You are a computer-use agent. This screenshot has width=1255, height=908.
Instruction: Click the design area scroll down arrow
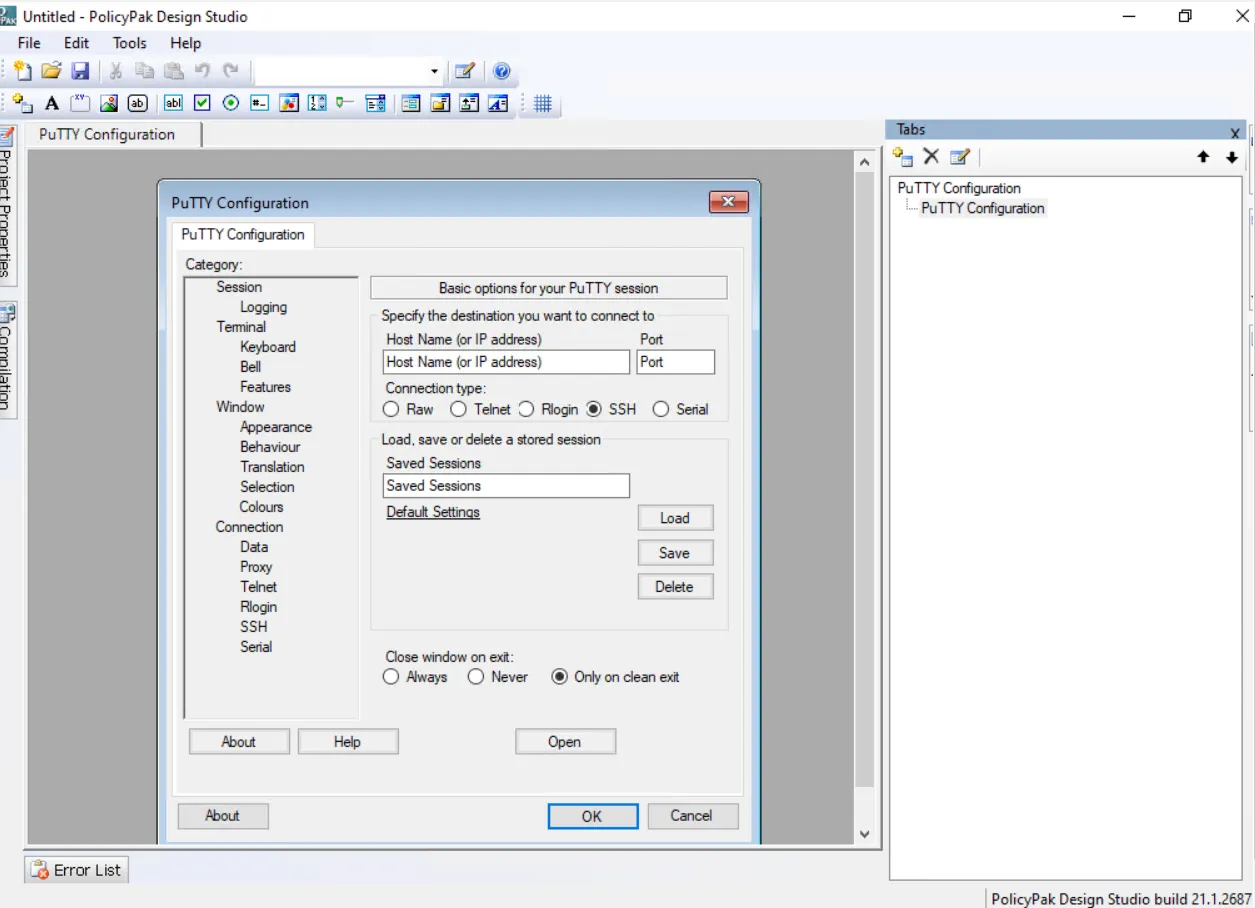pos(865,833)
